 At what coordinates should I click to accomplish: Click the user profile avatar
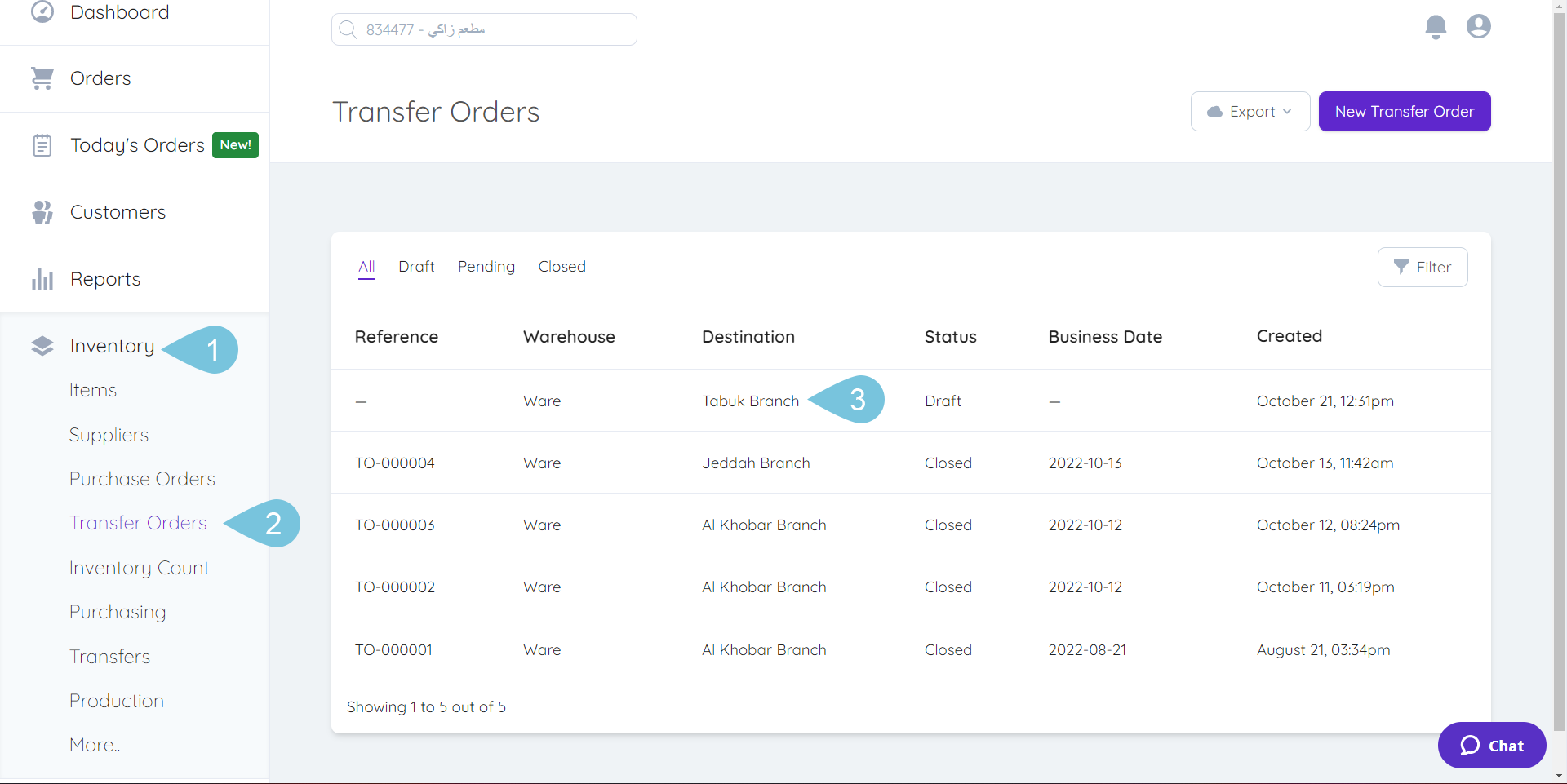pyautogui.click(x=1478, y=26)
